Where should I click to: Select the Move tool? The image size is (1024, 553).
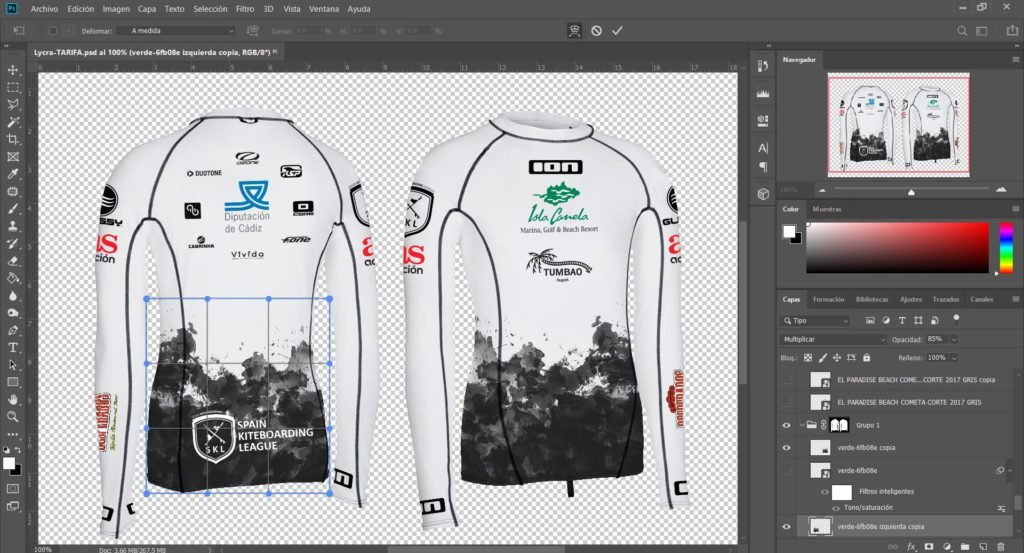click(12, 70)
